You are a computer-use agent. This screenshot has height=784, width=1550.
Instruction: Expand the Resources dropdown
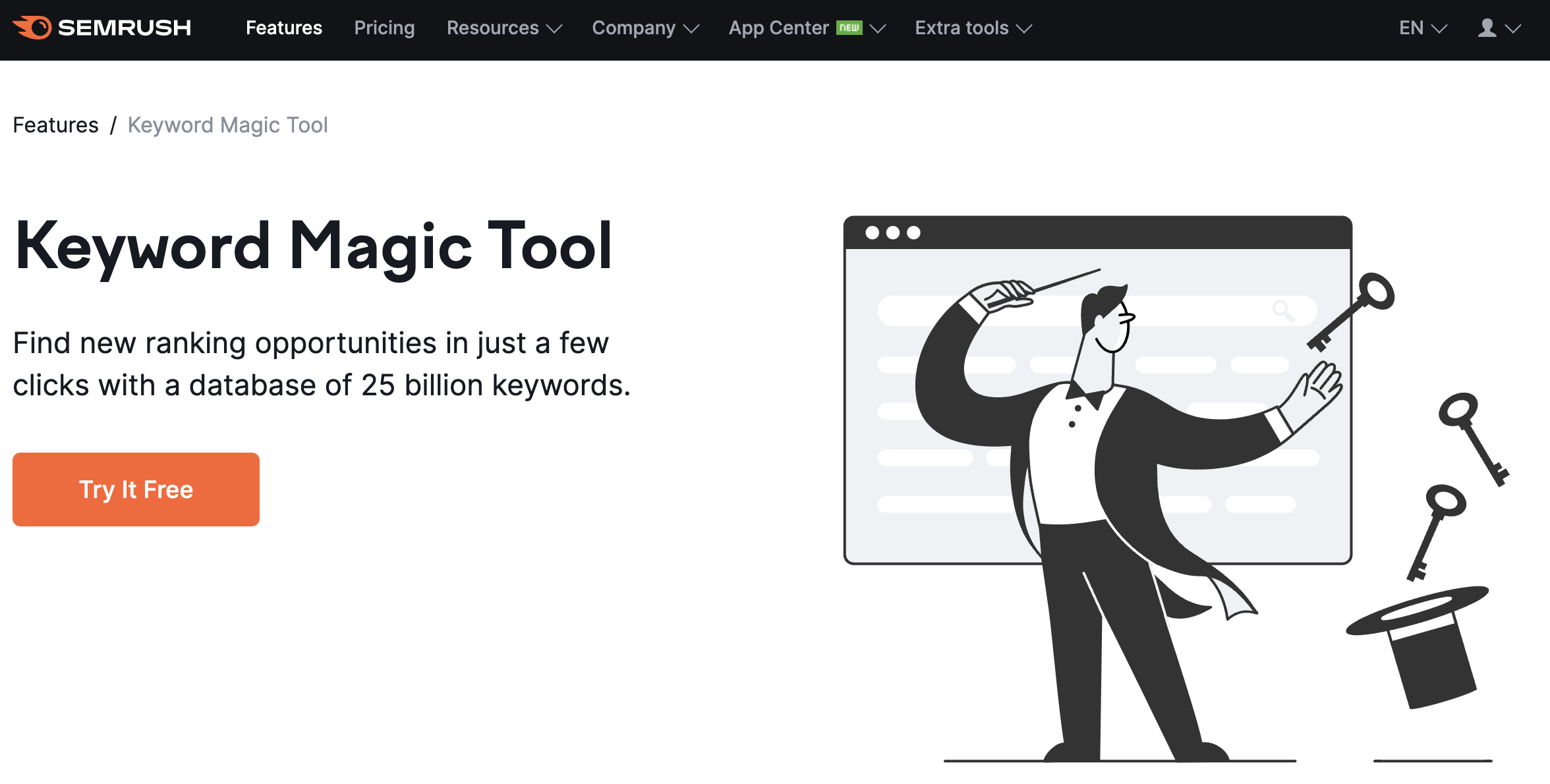[x=504, y=28]
